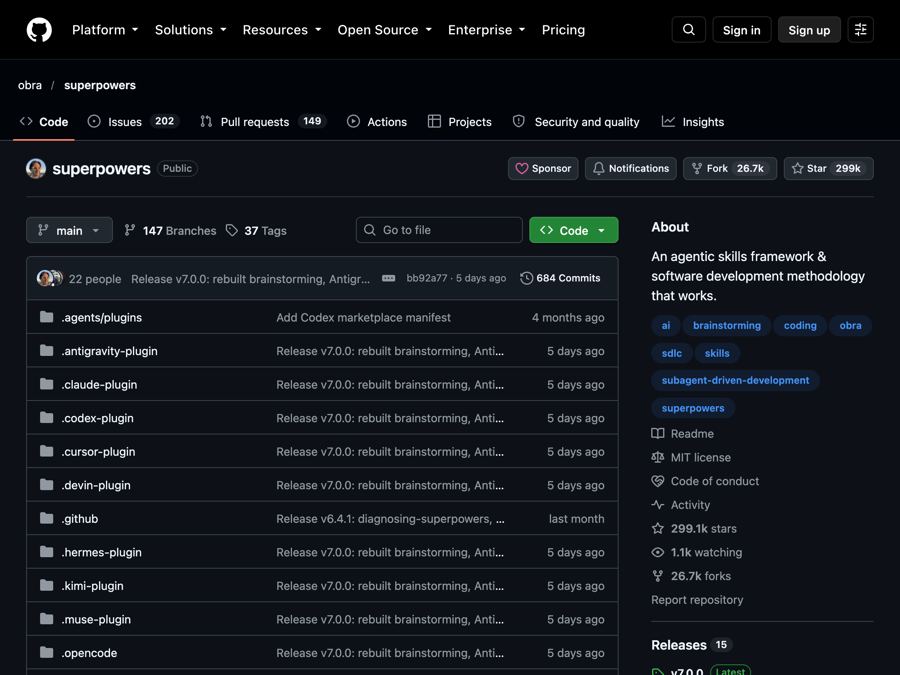Click the obra owner avatar image

[36, 169]
